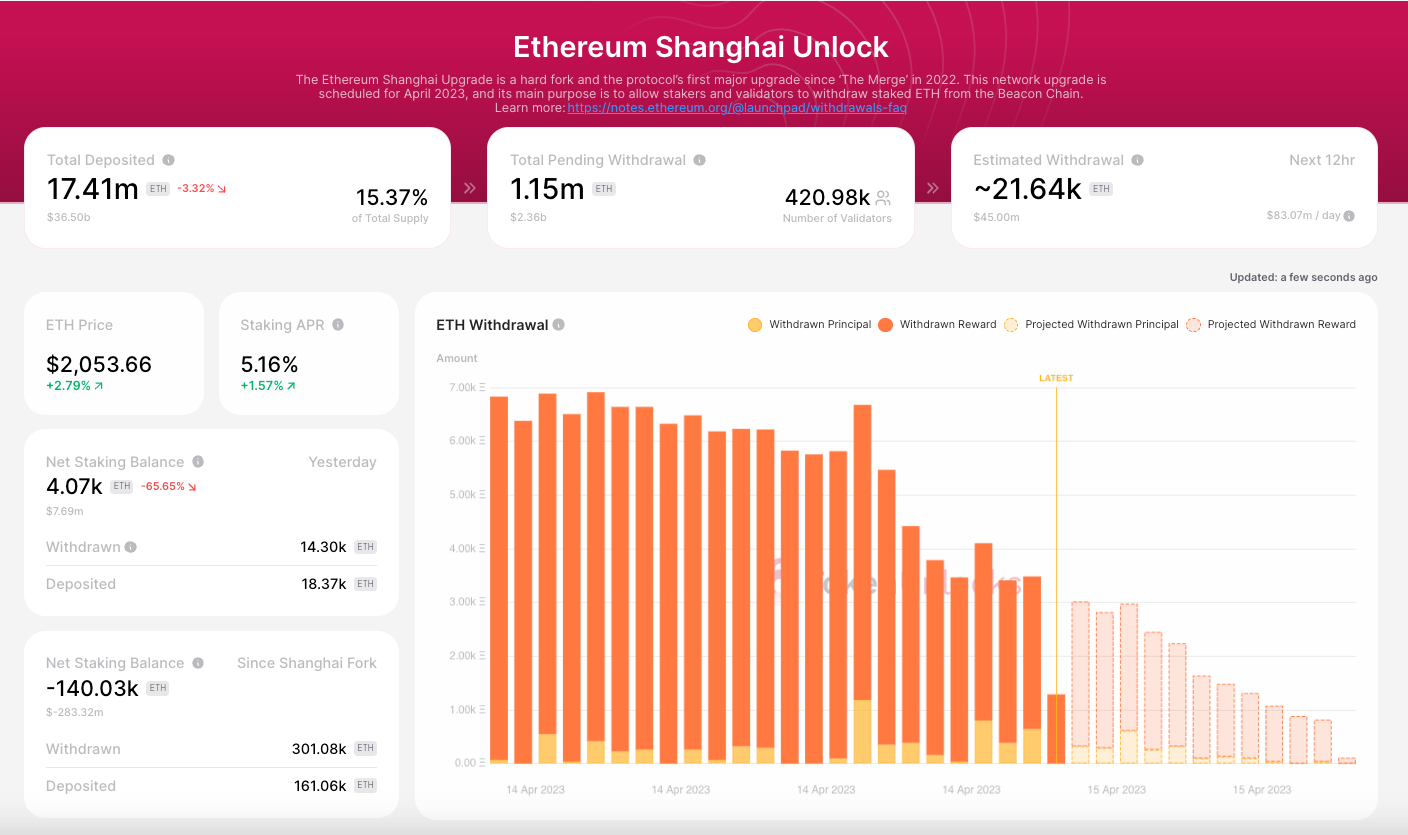Image resolution: width=1408 pixels, height=835 pixels.
Task: Click the ETH badge next to 1.15m
Action: [x=603, y=189]
